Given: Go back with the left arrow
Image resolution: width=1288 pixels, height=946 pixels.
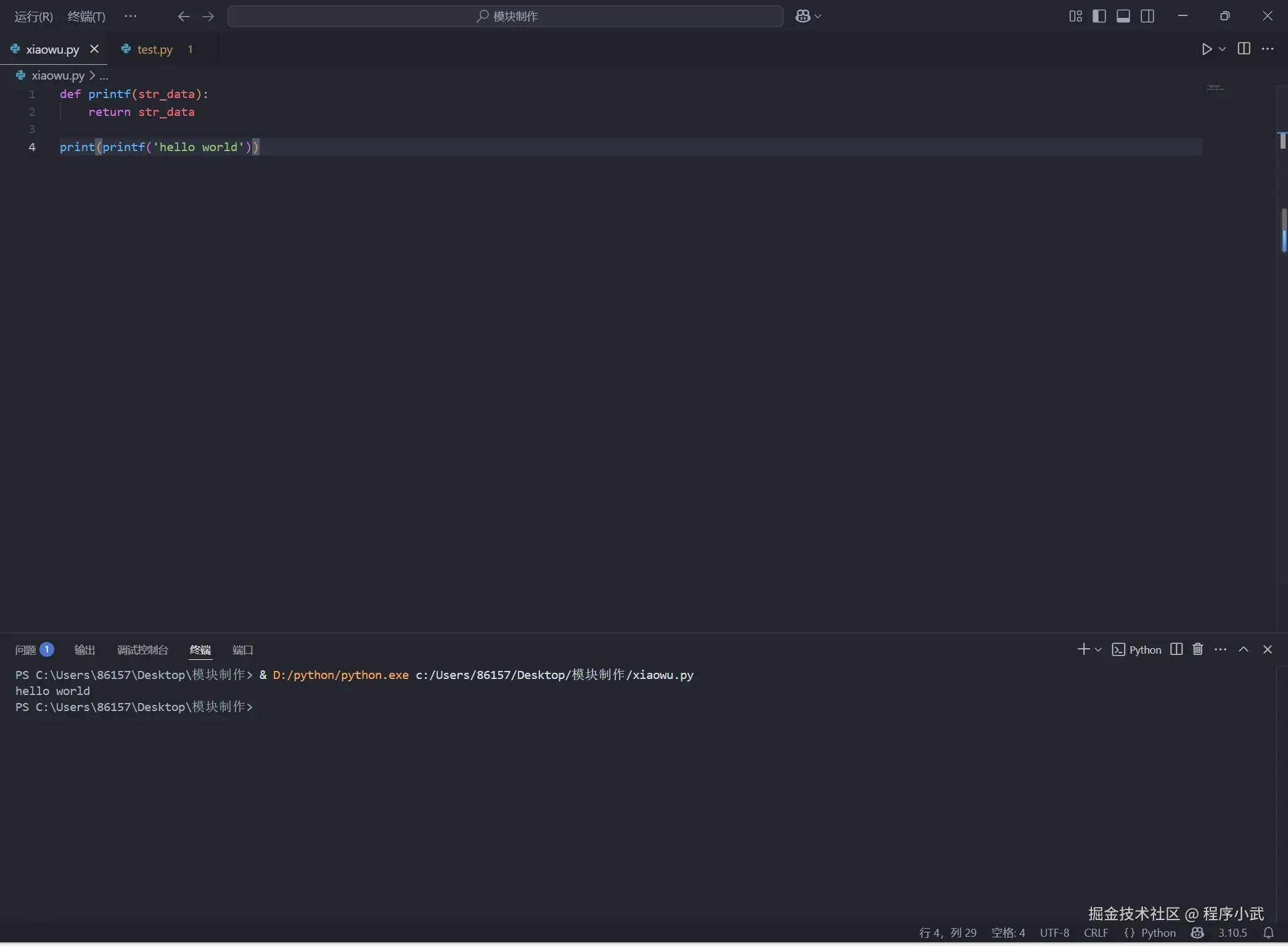Looking at the screenshot, I should tap(183, 17).
